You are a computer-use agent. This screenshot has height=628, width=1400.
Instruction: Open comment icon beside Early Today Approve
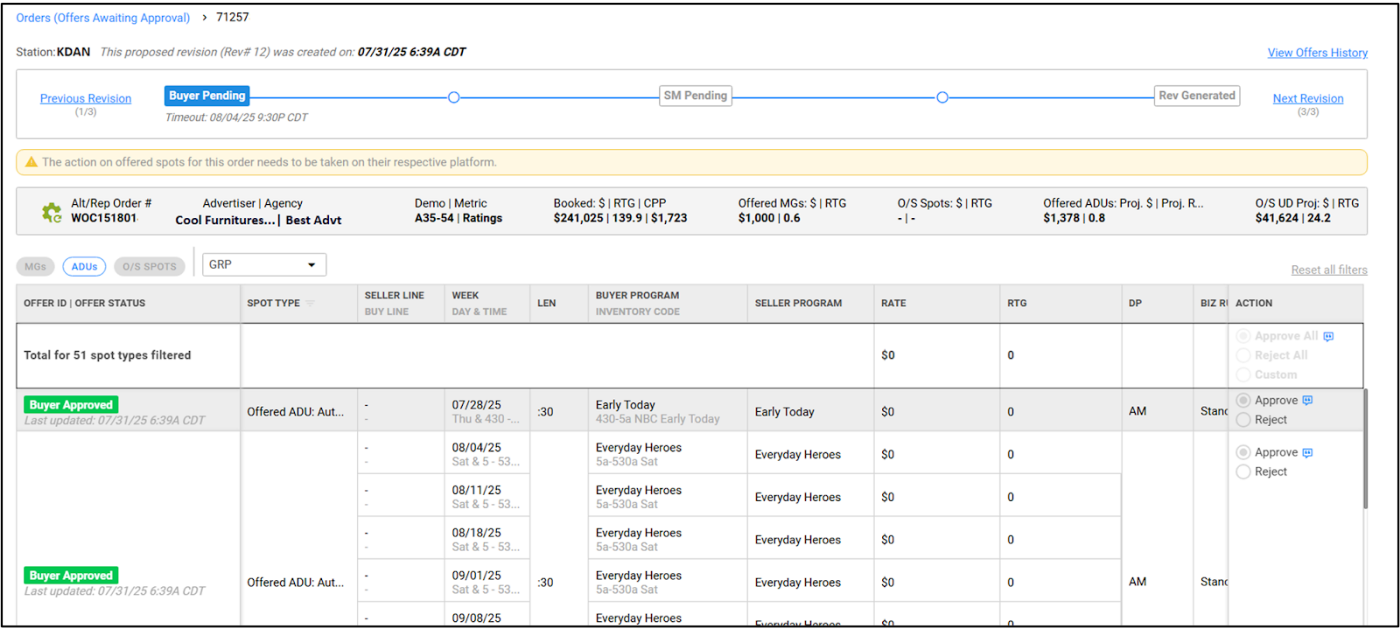(1308, 401)
